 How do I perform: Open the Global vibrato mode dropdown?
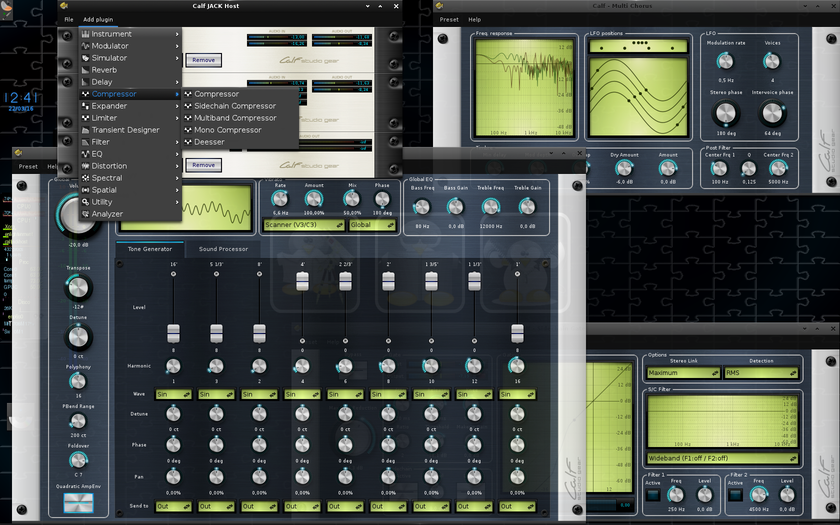tap(372, 225)
